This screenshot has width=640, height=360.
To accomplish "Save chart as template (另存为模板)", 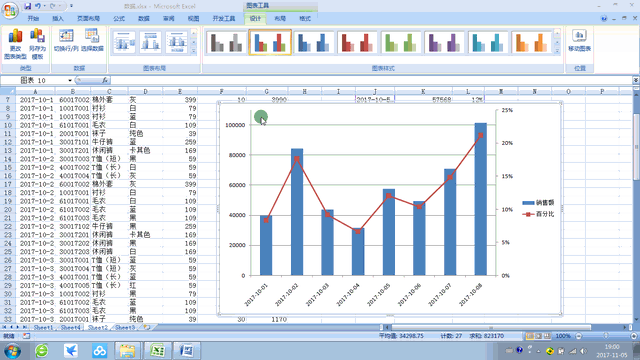I will pos(37,44).
